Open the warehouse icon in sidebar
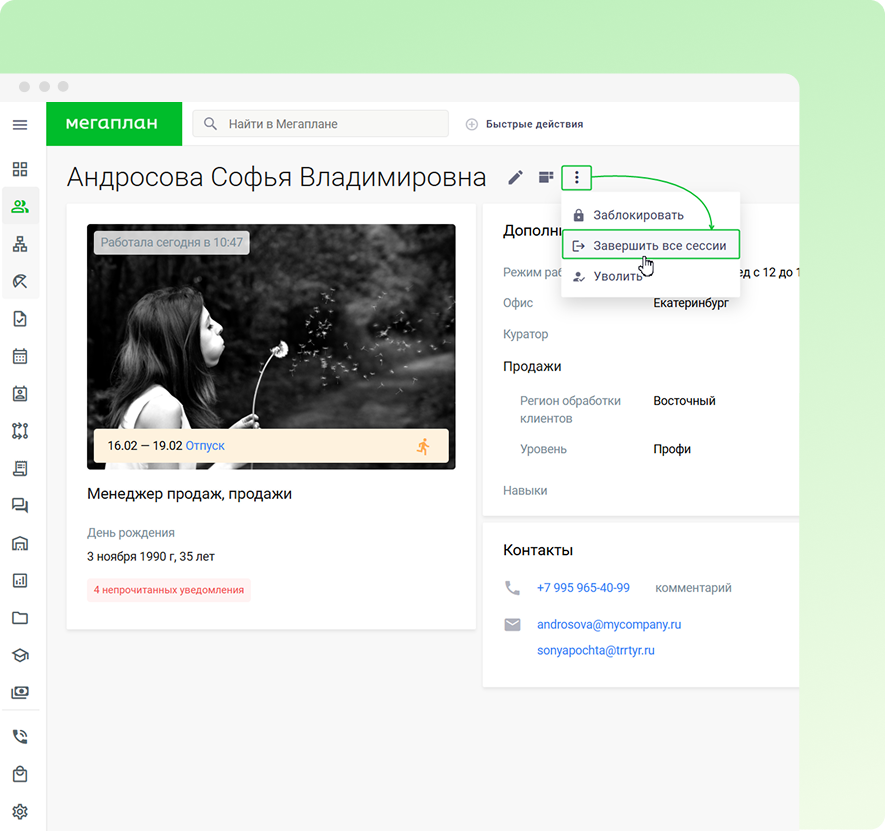Screen dimensions: 885x831 (20, 543)
